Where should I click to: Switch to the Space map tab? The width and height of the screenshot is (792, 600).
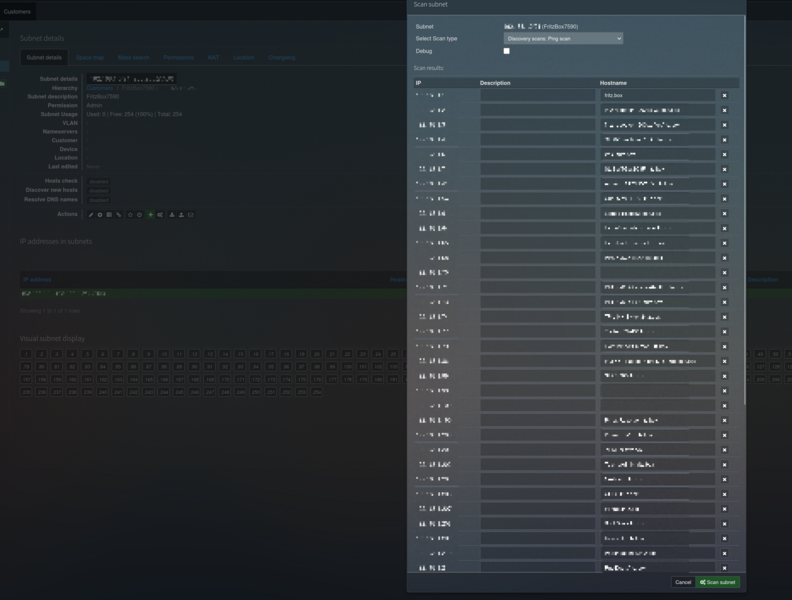click(90, 58)
